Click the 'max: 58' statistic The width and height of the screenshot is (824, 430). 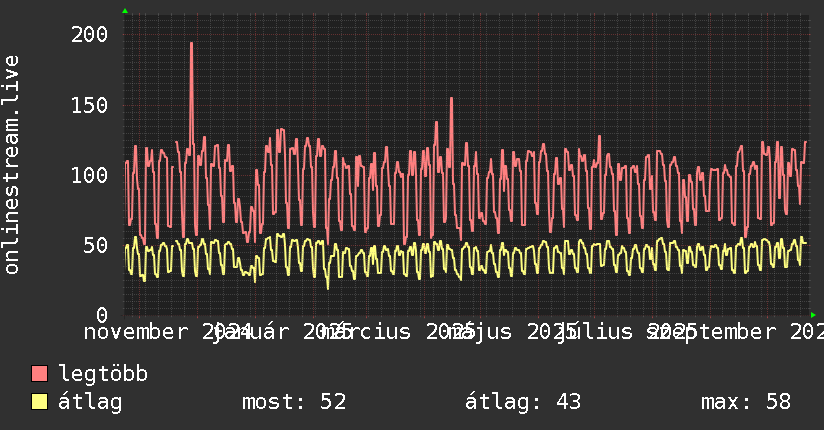click(746, 402)
